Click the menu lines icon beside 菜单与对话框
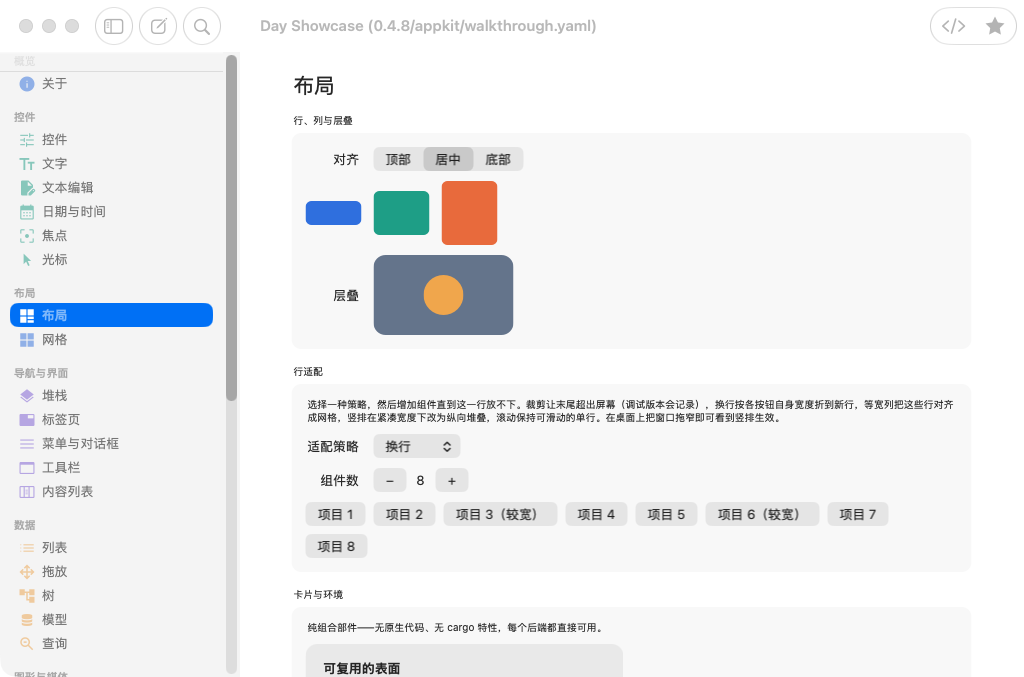1024x677 pixels. click(27, 444)
